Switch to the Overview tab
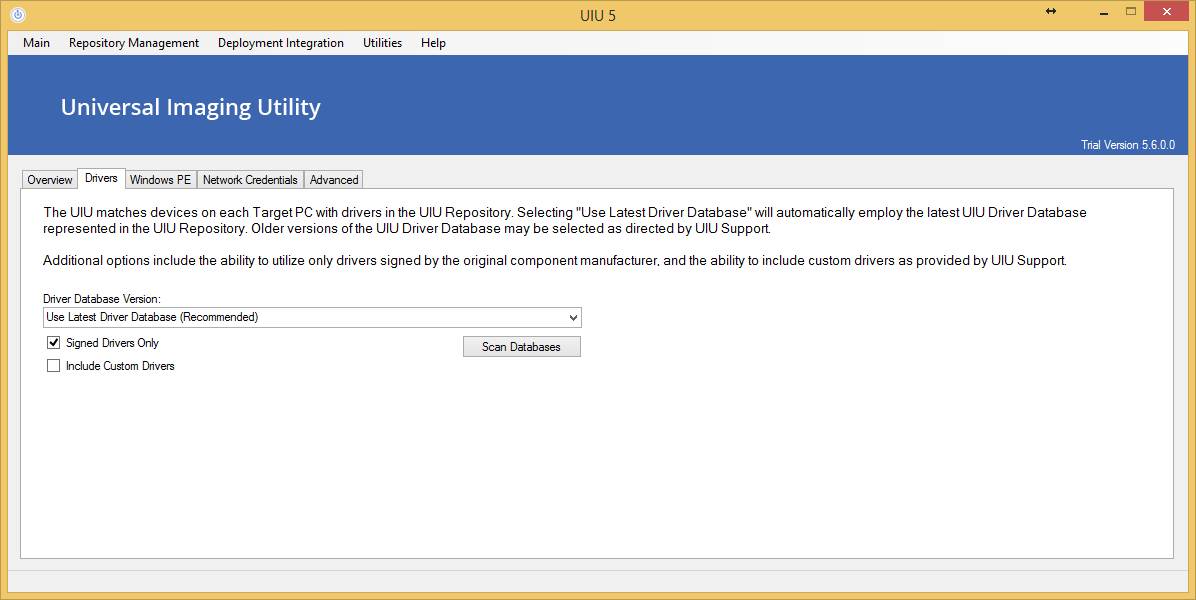The height and width of the screenshot is (600, 1196). click(x=50, y=180)
